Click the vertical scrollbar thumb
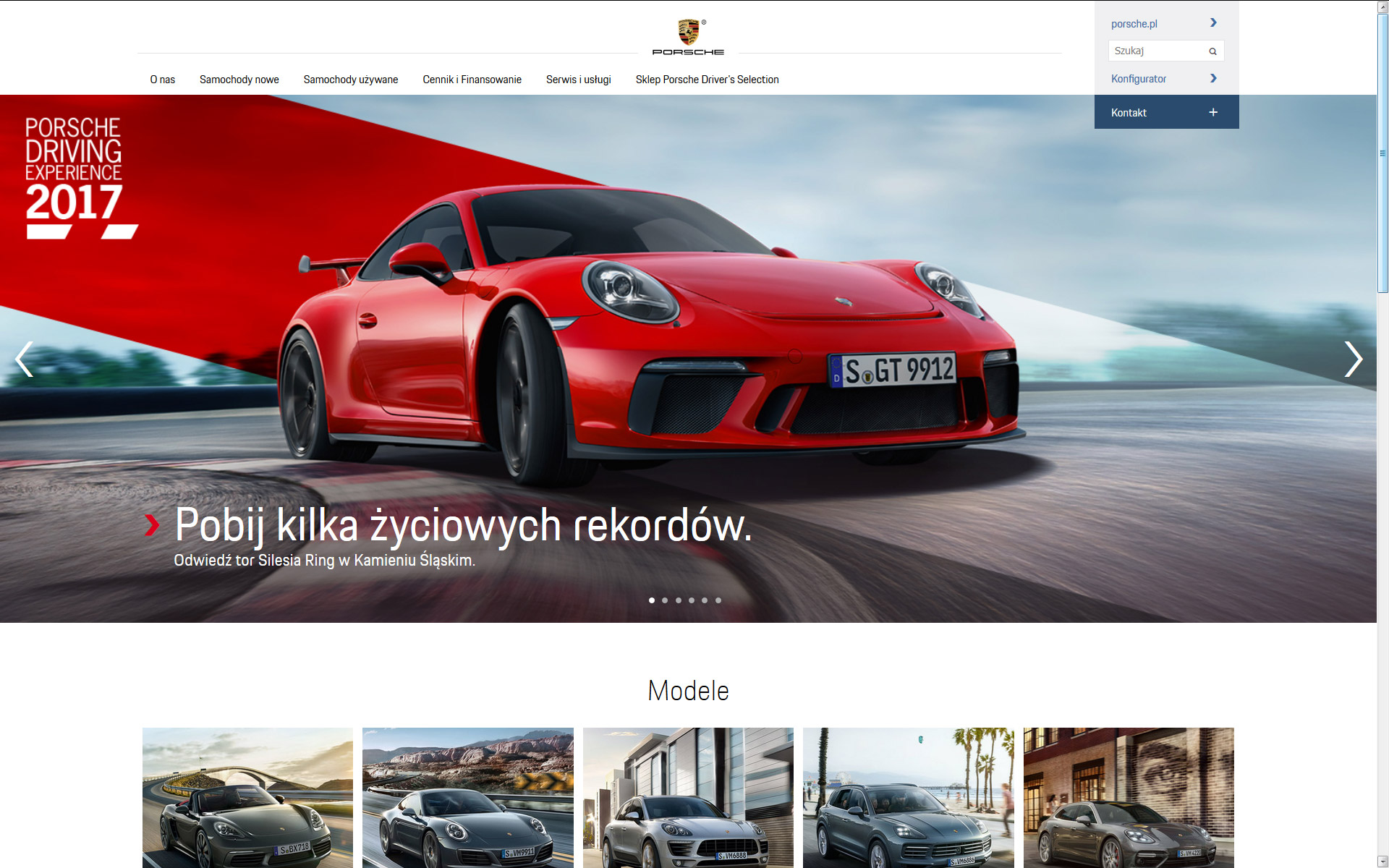The image size is (1389, 868). 1382,152
